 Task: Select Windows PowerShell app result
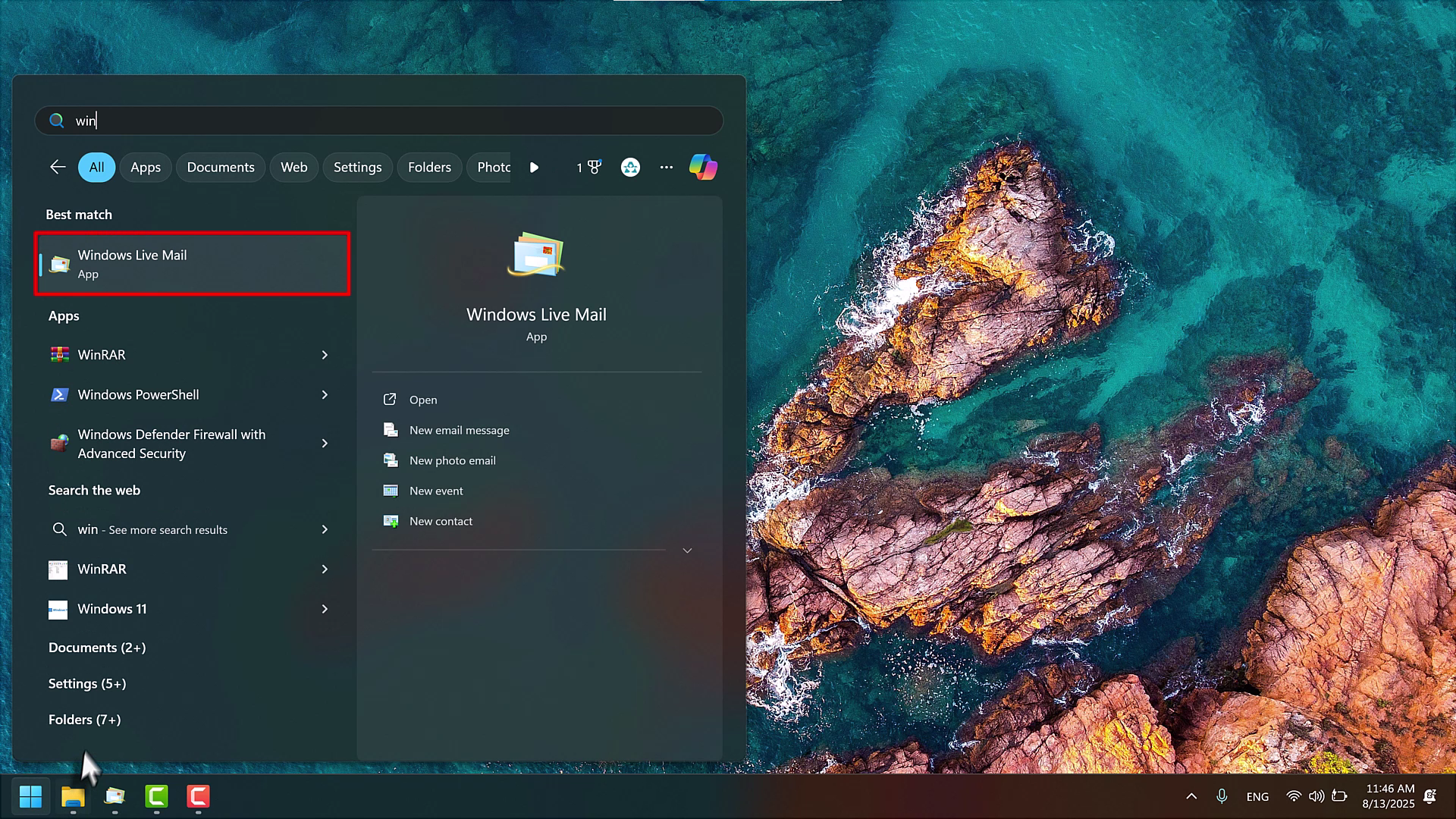pos(193,395)
